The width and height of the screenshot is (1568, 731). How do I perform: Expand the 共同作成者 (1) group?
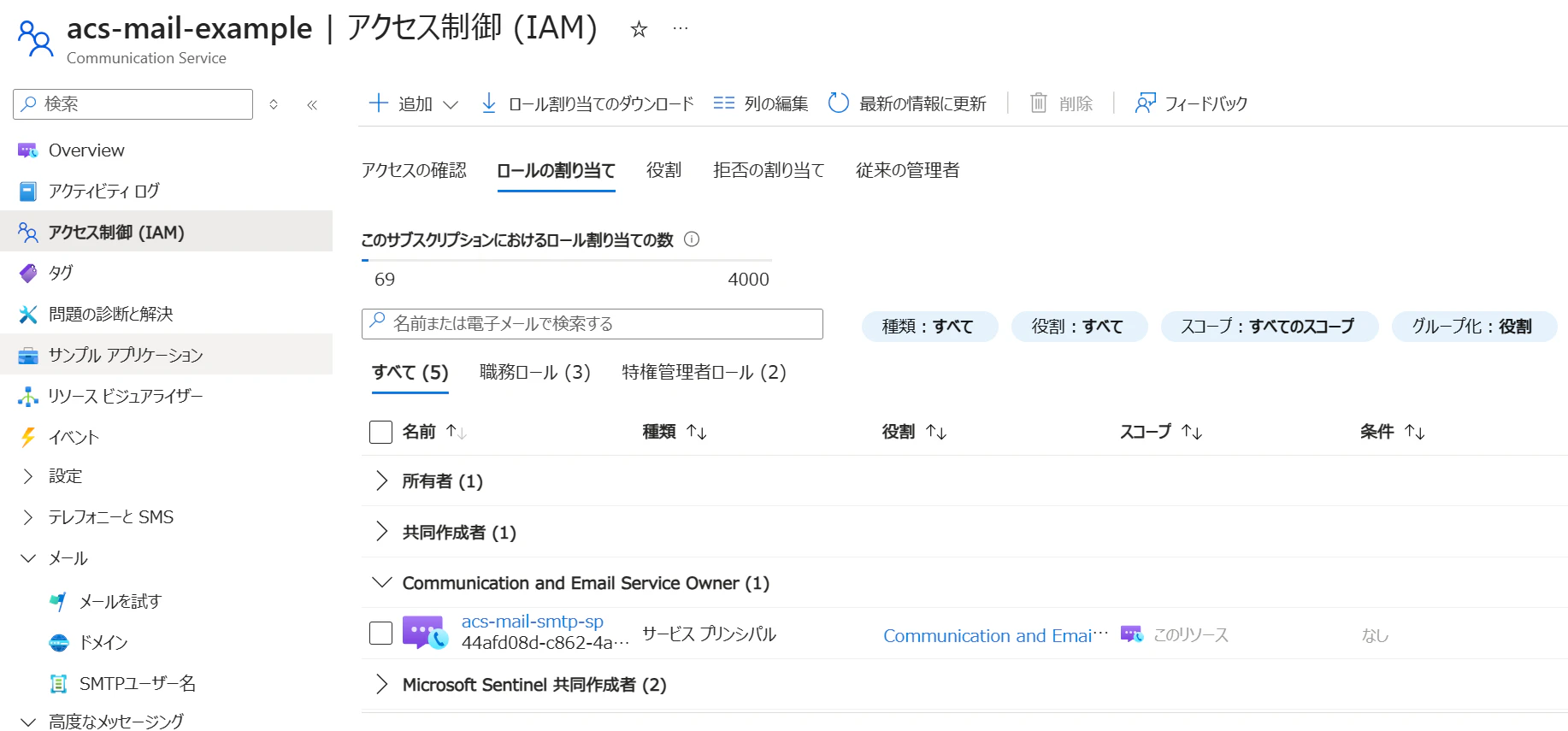(381, 532)
